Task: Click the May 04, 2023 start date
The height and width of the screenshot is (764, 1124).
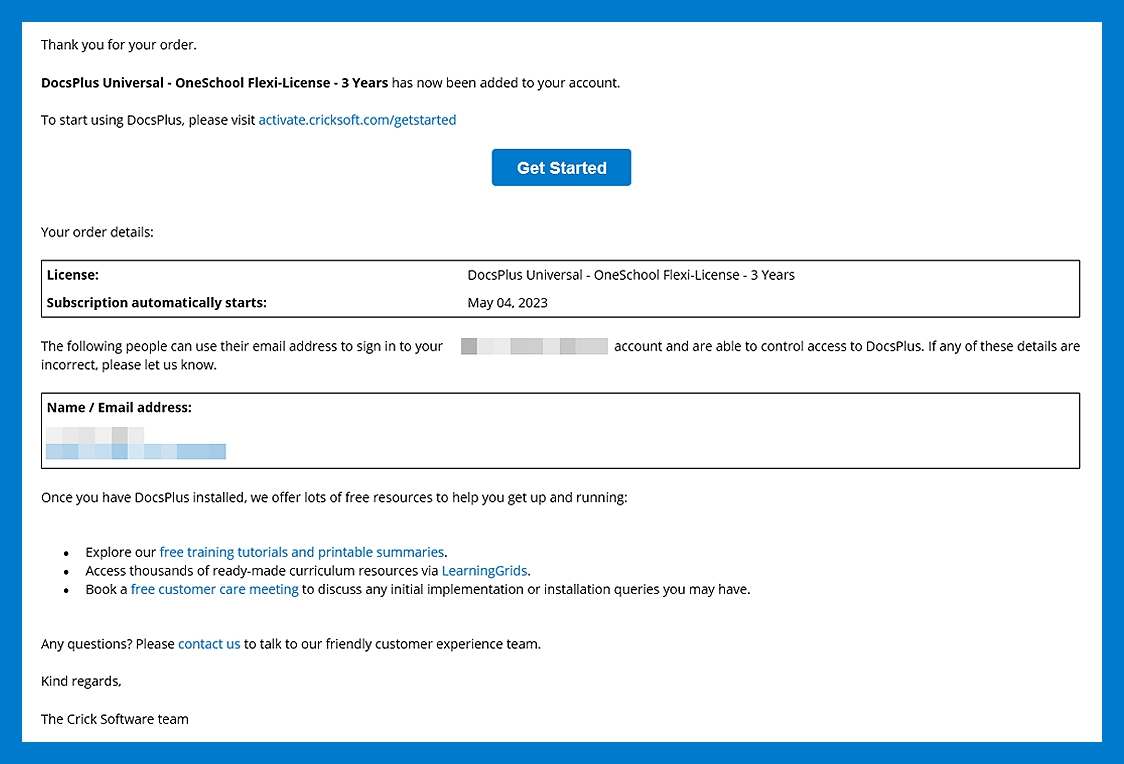Action: 507,303
